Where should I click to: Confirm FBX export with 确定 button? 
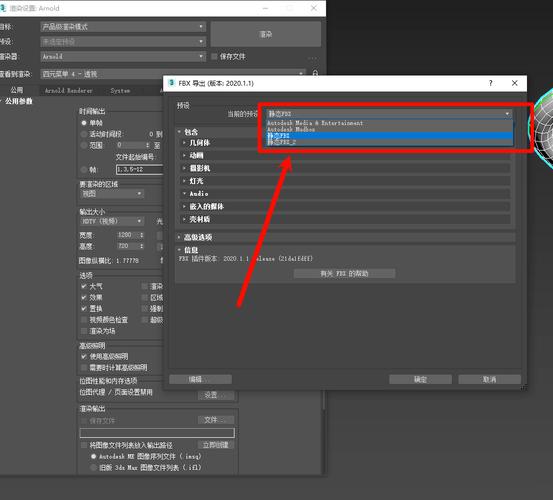(x=420, y=379)
